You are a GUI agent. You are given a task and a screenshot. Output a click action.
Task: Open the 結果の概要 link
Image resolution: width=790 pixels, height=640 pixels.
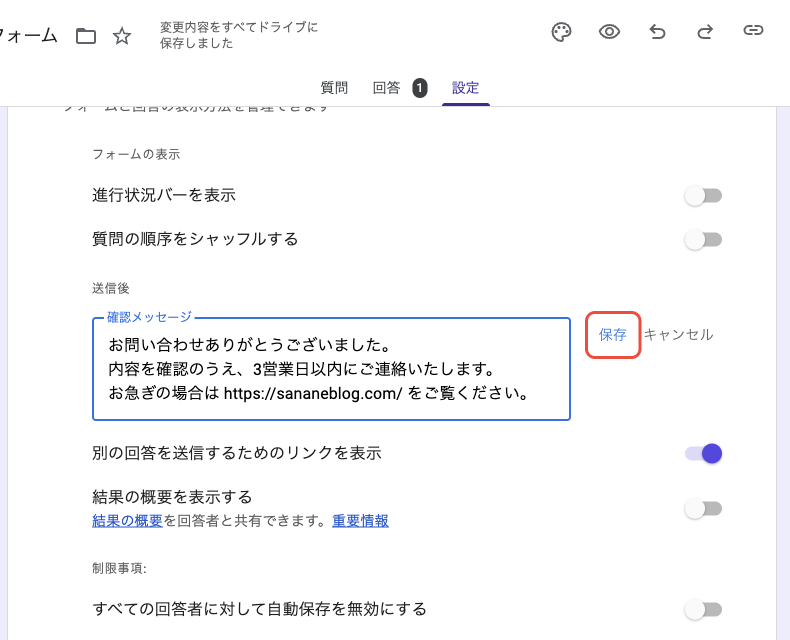(127, 521)
